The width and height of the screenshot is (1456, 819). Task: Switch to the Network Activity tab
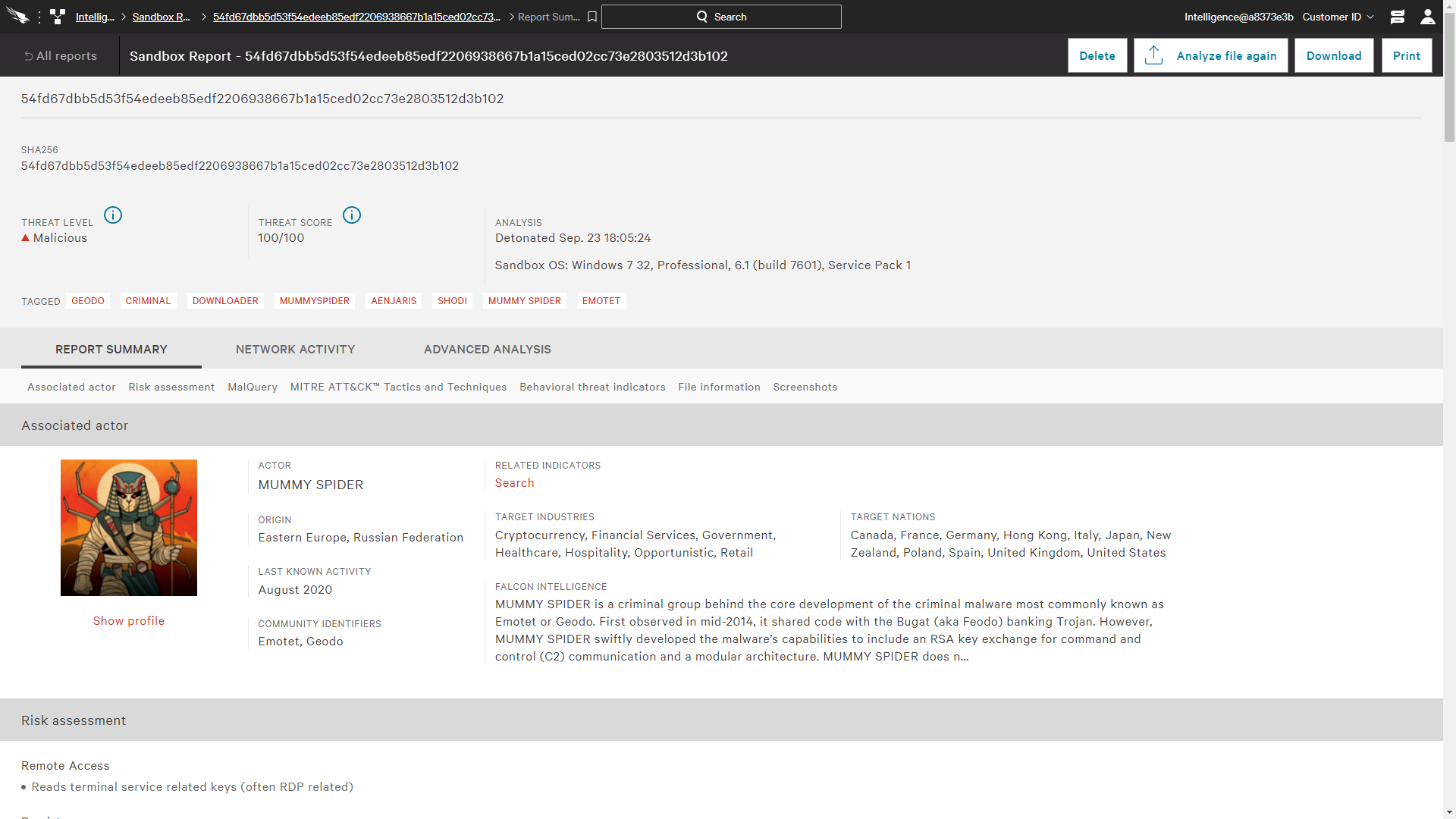[295, 349]
